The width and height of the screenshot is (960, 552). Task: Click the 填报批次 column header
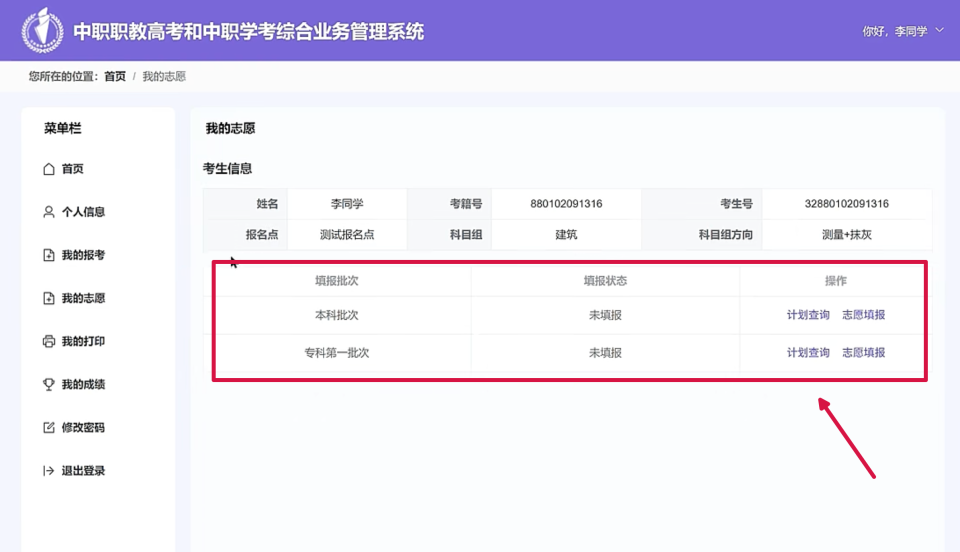pos(337,281)
